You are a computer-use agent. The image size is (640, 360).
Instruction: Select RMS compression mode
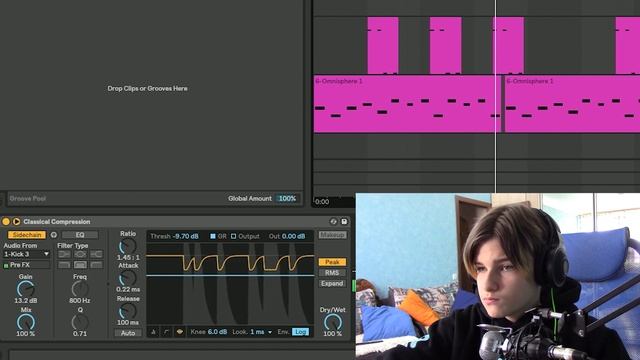(332, 273)
